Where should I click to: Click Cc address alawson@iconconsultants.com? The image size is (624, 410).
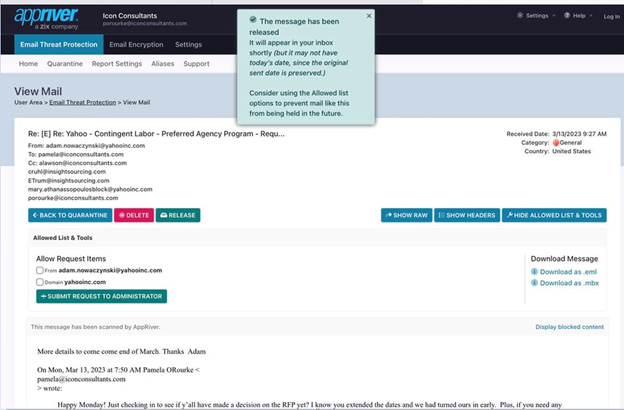[83, 163]
